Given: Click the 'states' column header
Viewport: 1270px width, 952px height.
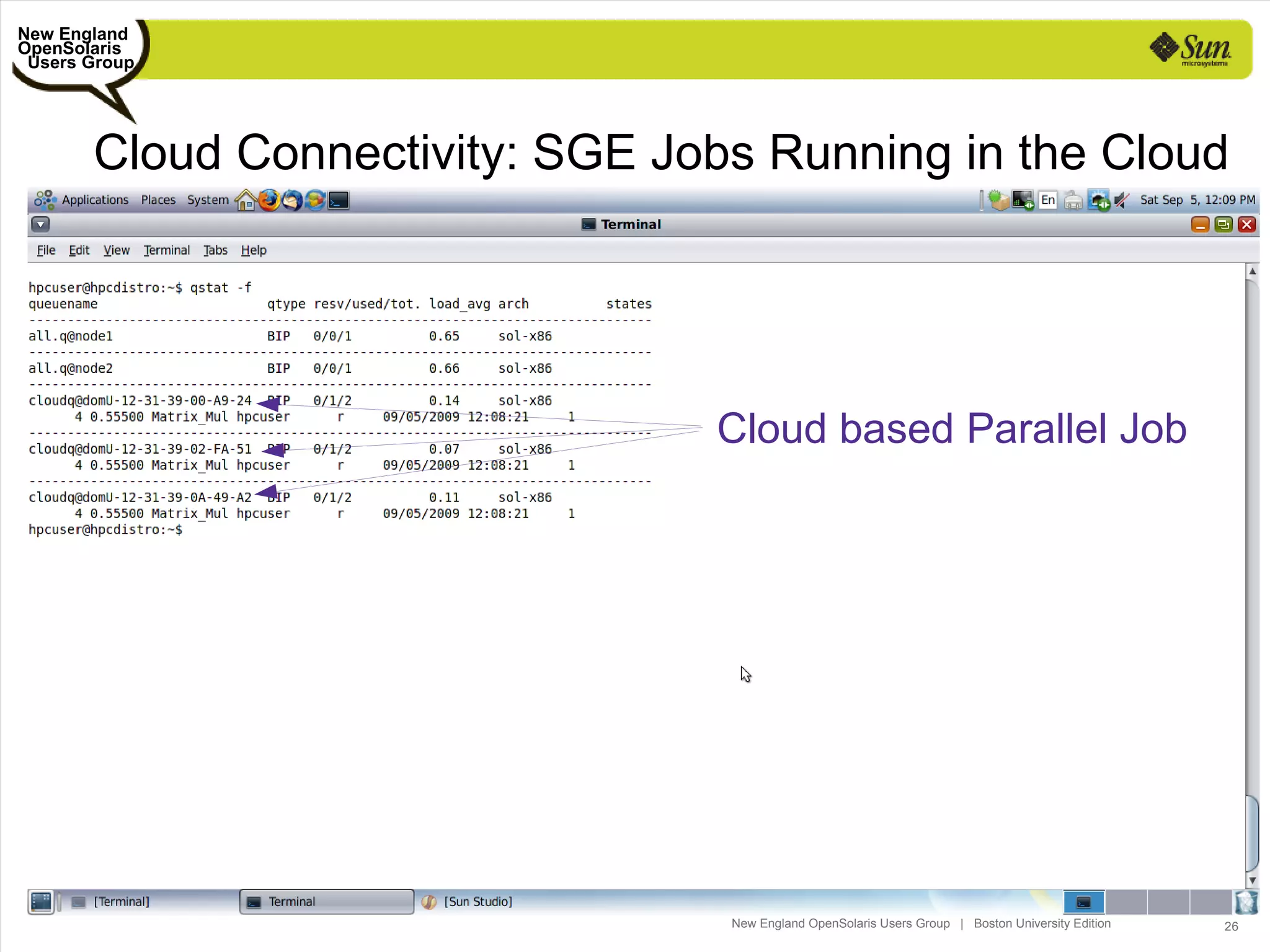Looking at the screenshot, I should tap(629, 304).
